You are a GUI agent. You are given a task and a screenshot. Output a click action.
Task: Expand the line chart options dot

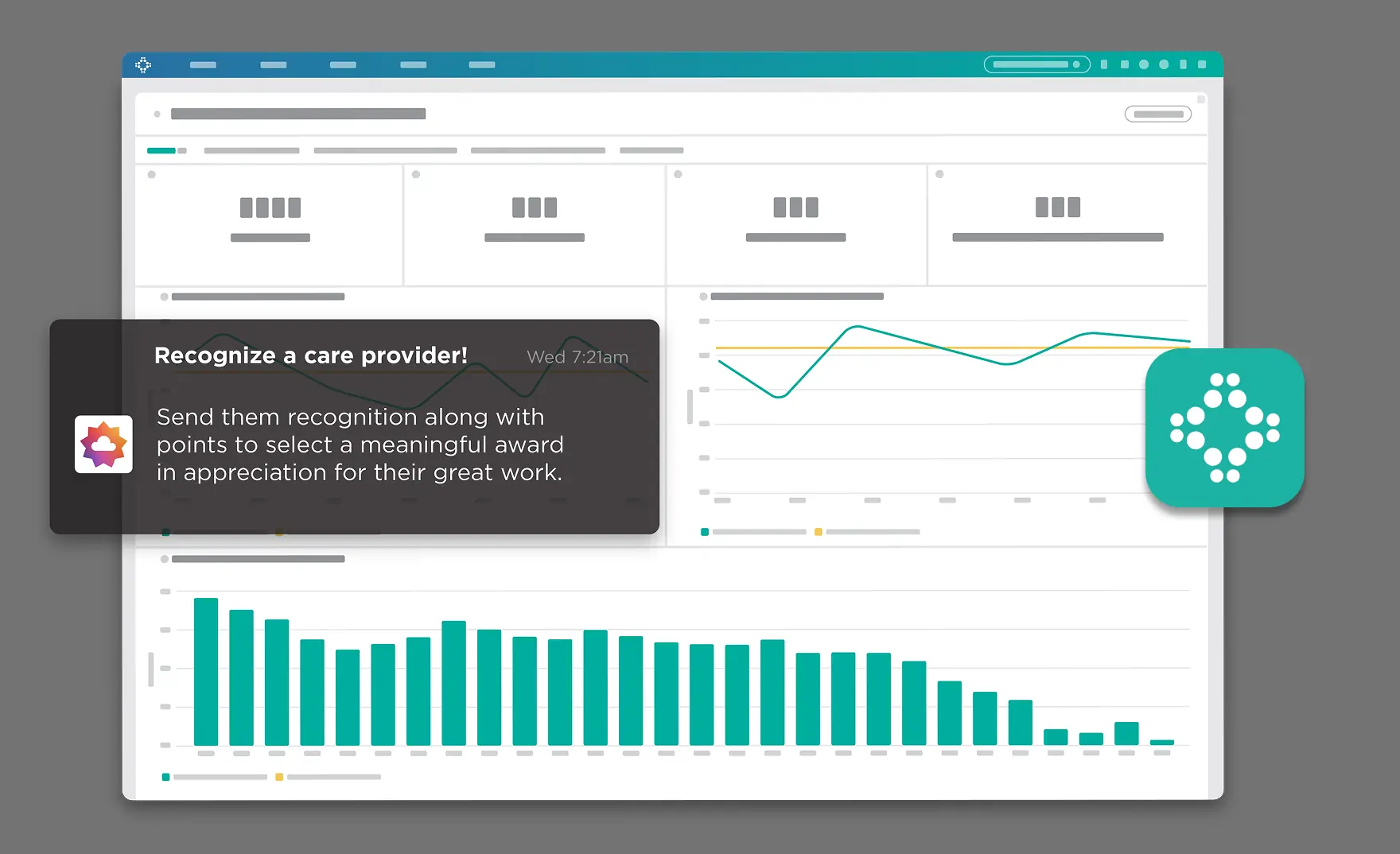click(703, 297)
